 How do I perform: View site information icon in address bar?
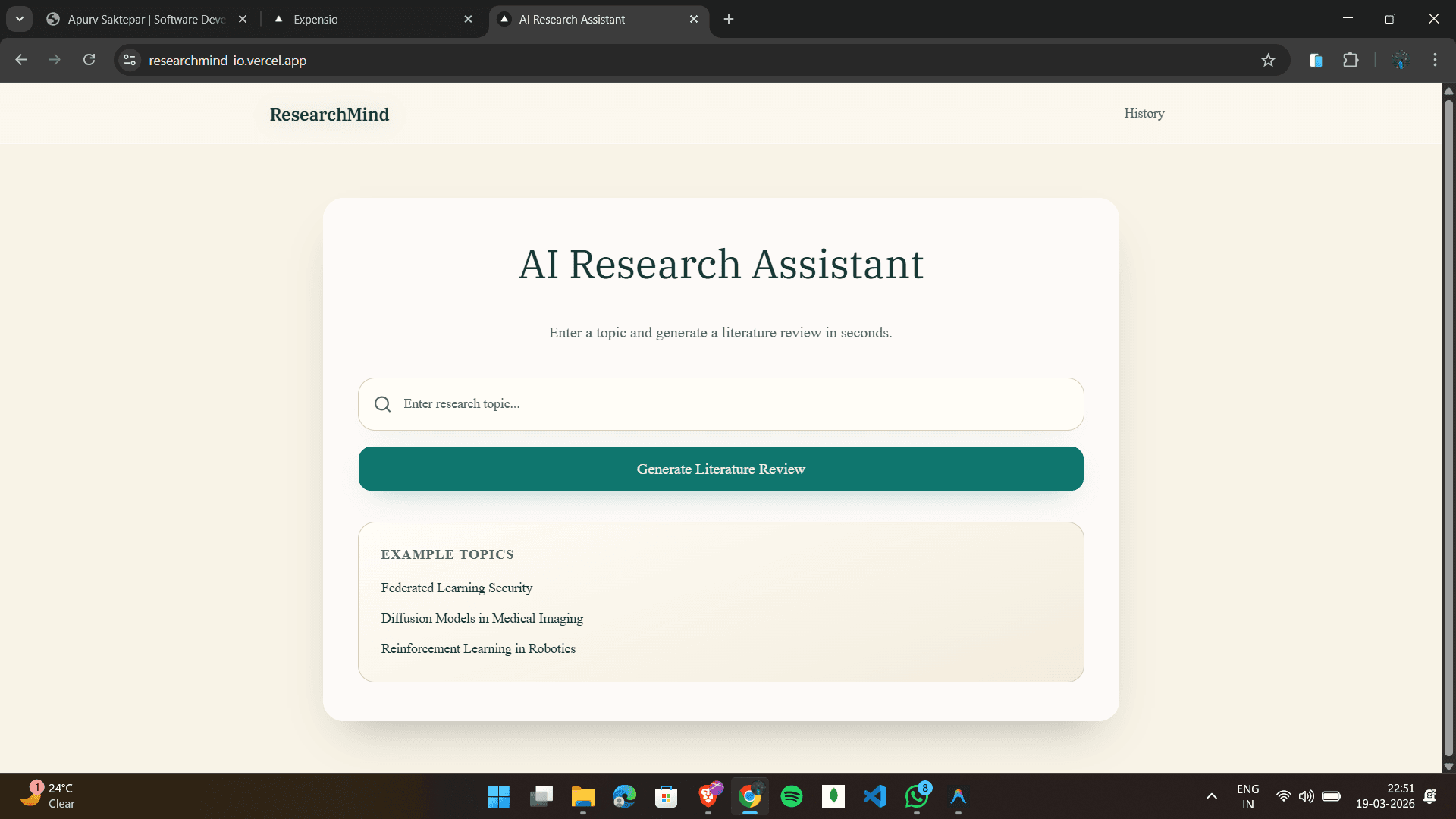(130, 60)
